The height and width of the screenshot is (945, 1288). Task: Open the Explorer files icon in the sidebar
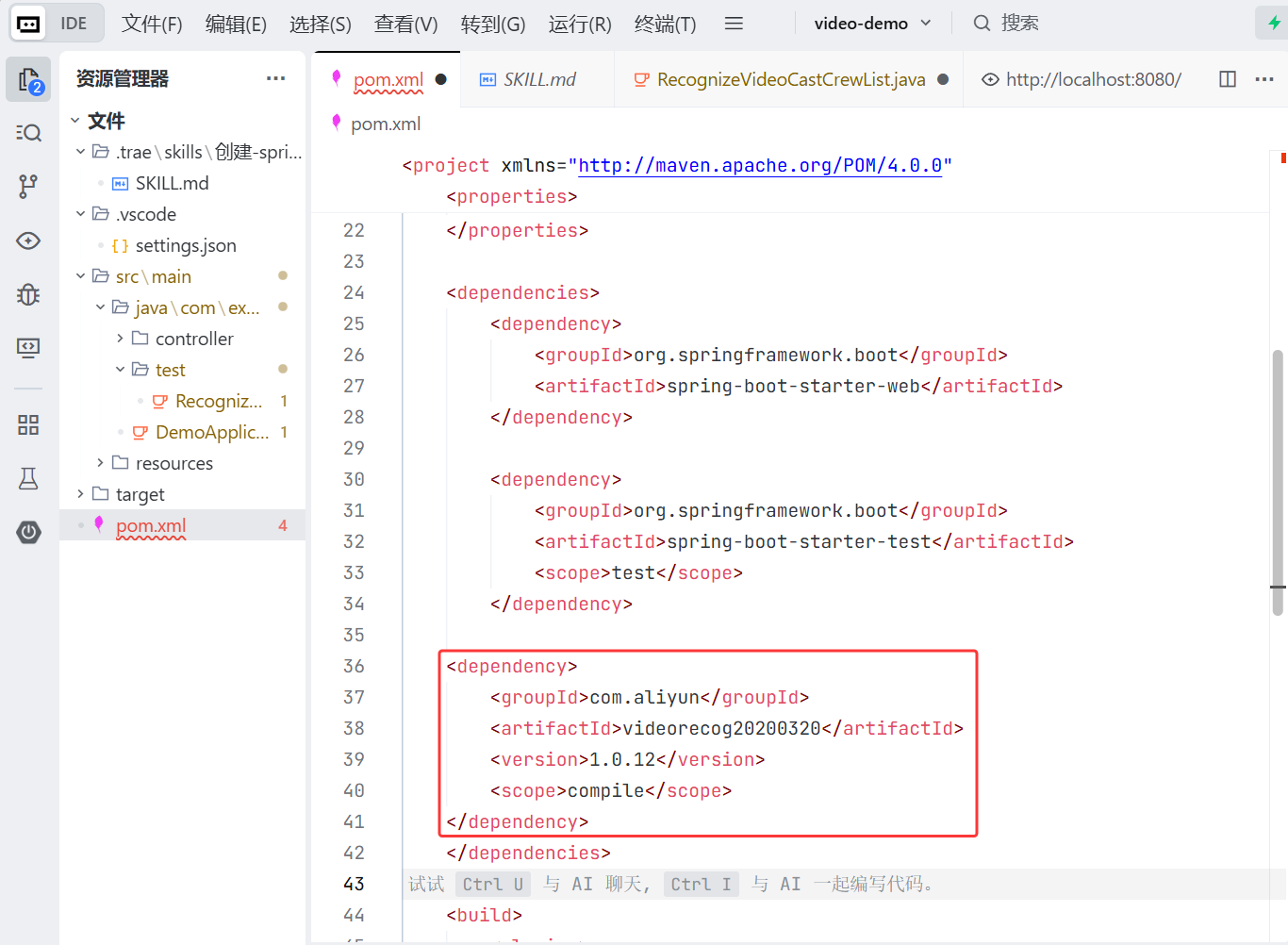point(28,79)
